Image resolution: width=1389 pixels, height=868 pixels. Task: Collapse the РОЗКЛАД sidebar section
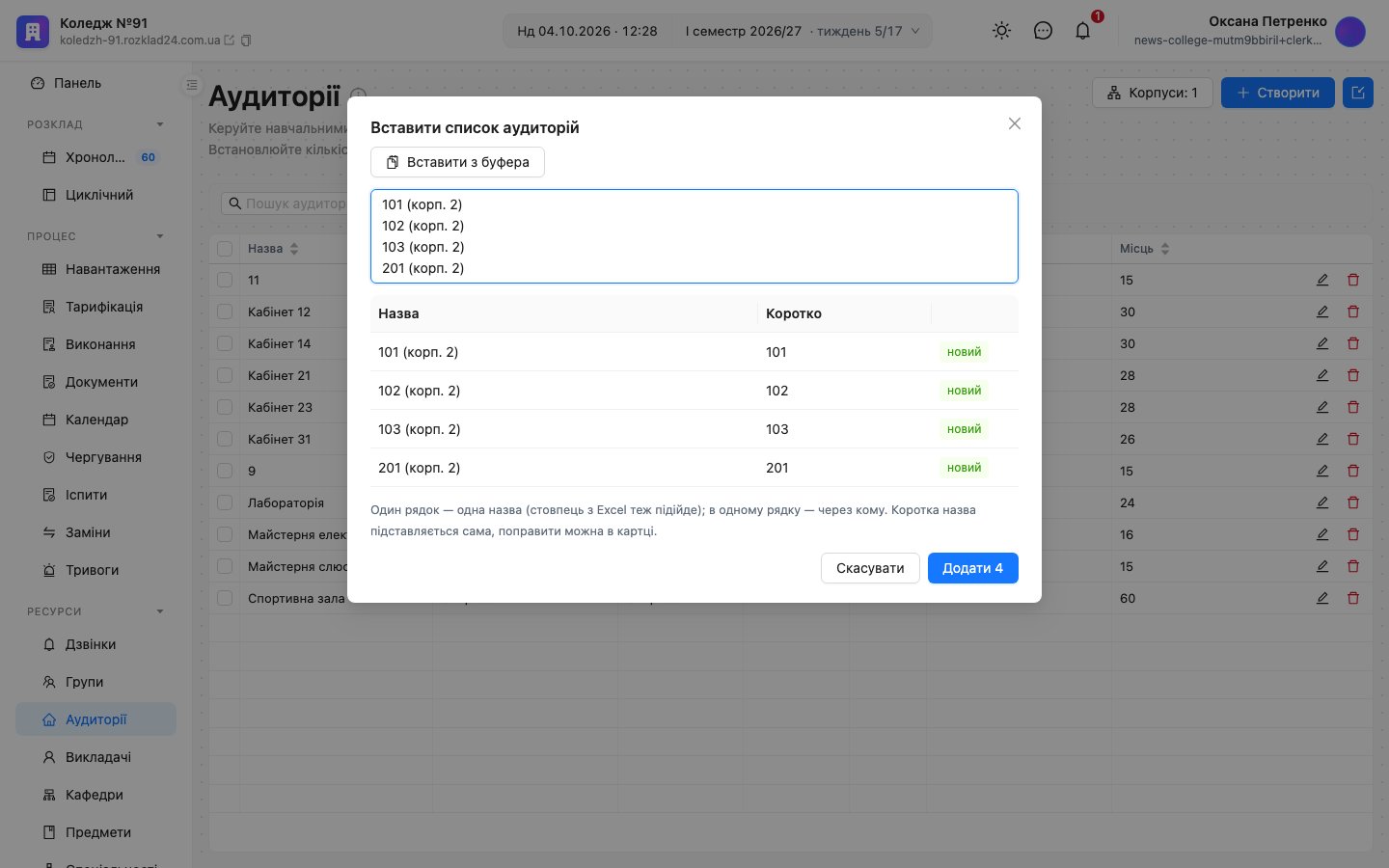click(x=160, y=124)
